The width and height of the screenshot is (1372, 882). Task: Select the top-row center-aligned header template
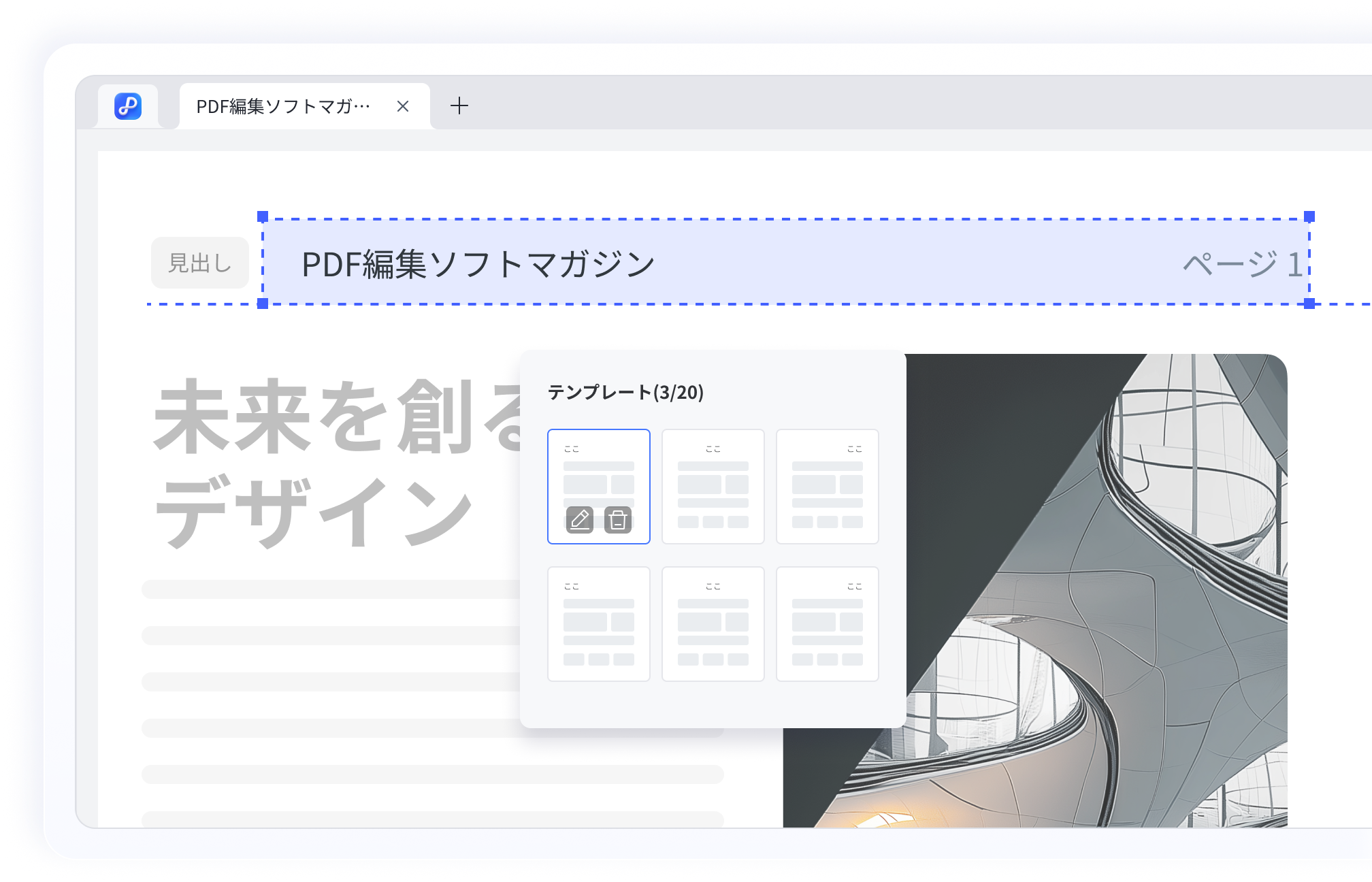[713, 487]
